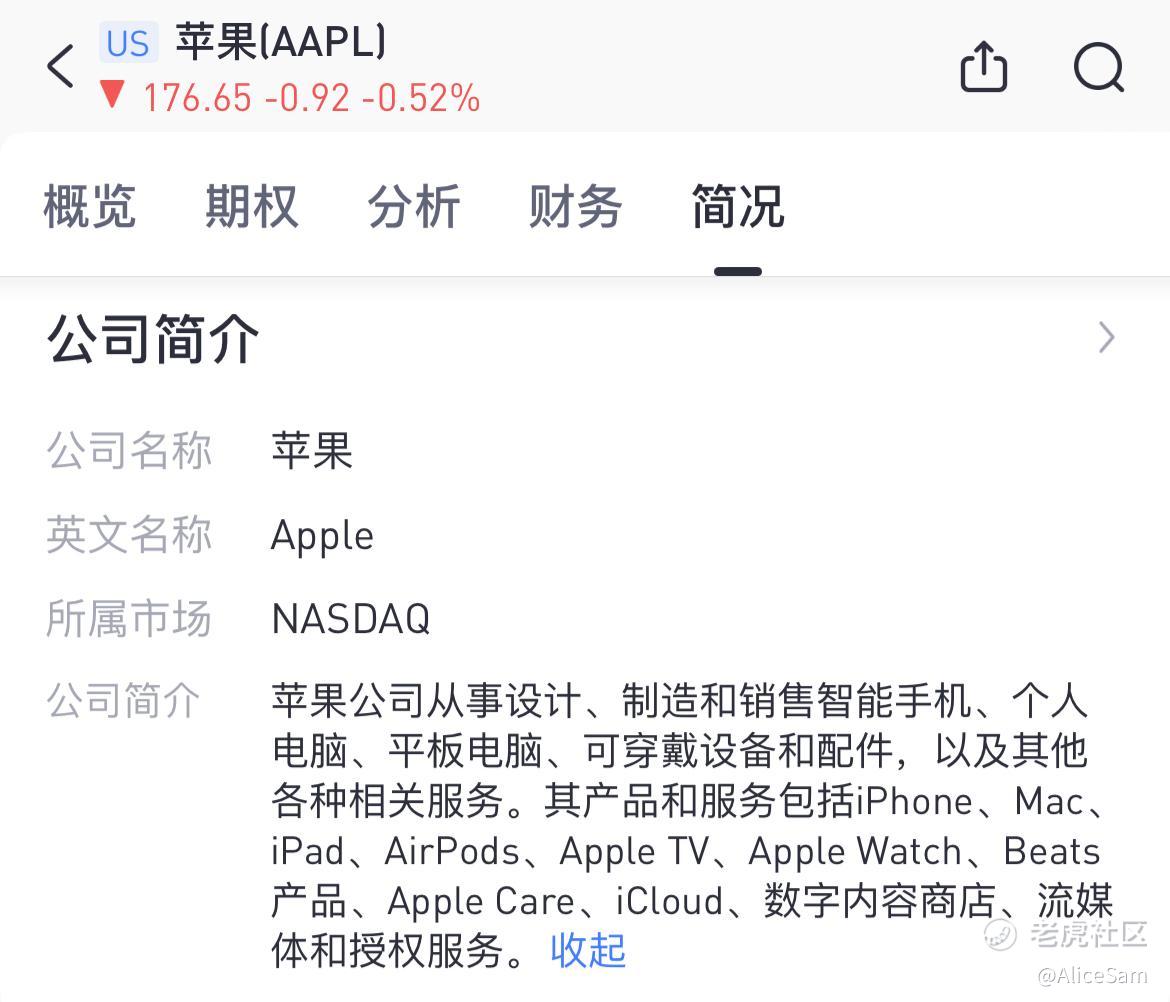
Task: Tap the company description paragraph
Action: [x=692, y=825]
